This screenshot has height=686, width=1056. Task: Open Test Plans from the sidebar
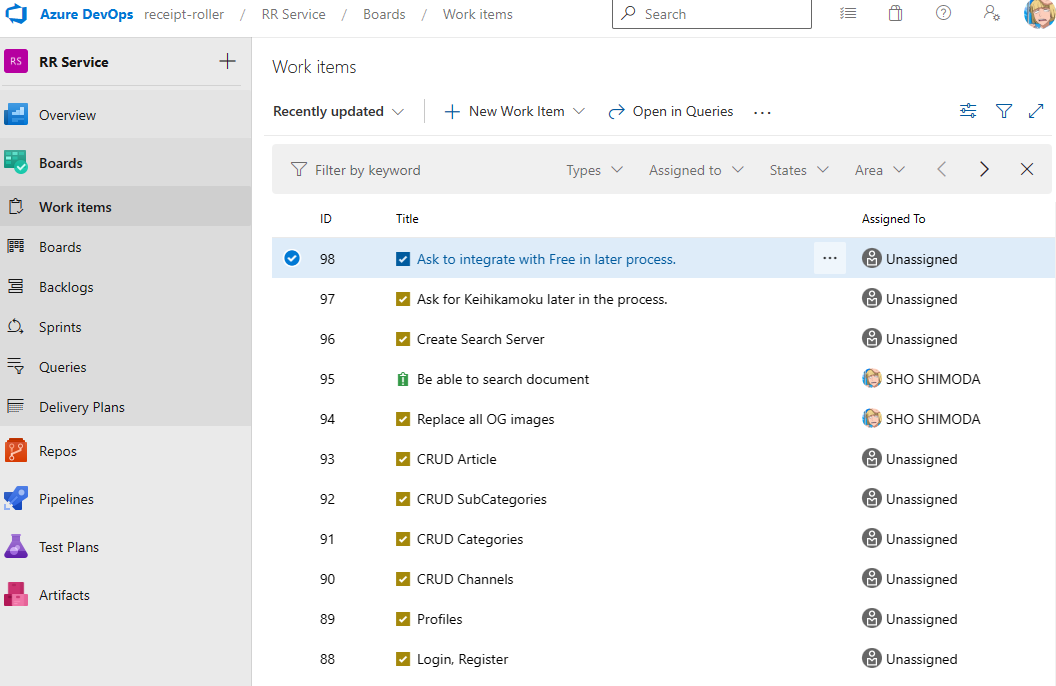[x=17, y=546]
